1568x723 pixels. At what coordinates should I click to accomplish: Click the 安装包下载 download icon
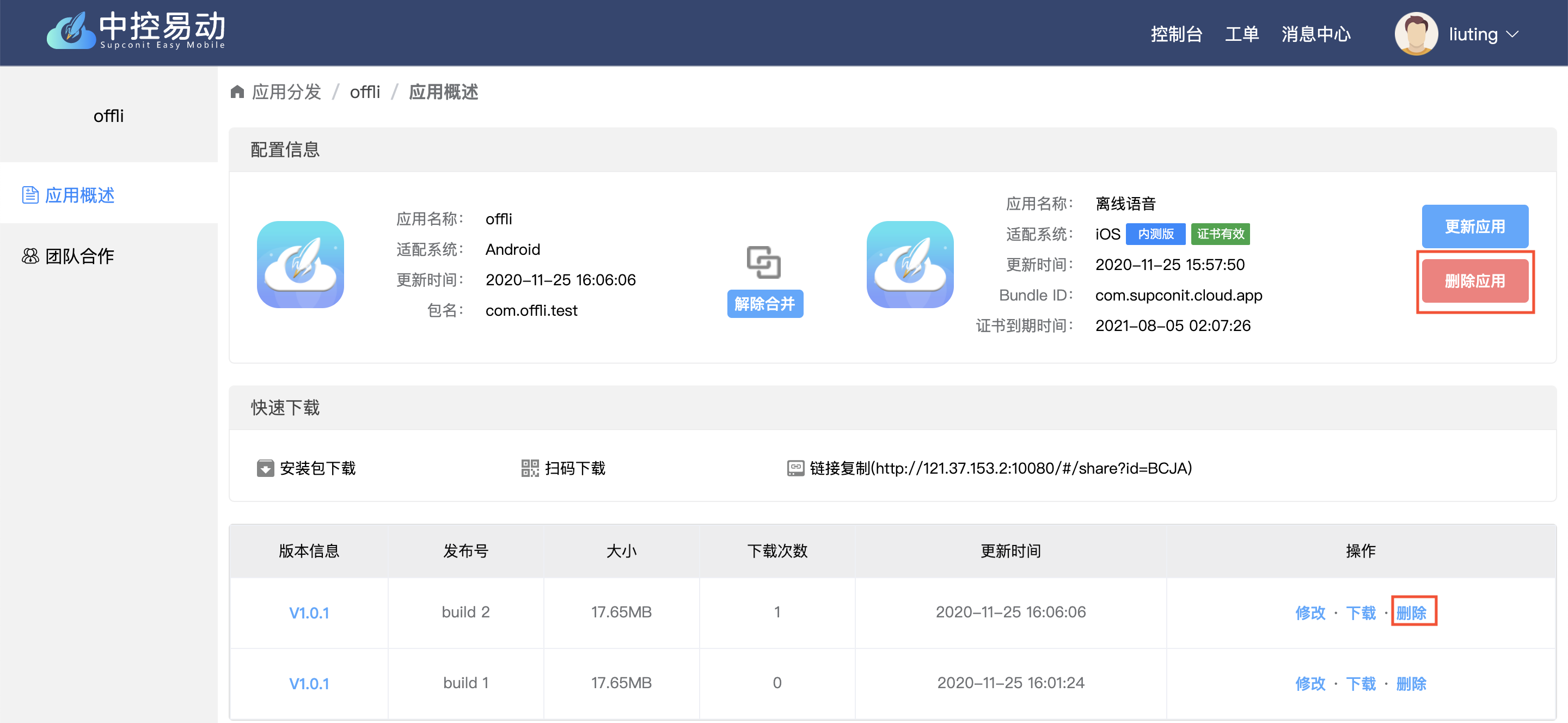click(265, 468)
